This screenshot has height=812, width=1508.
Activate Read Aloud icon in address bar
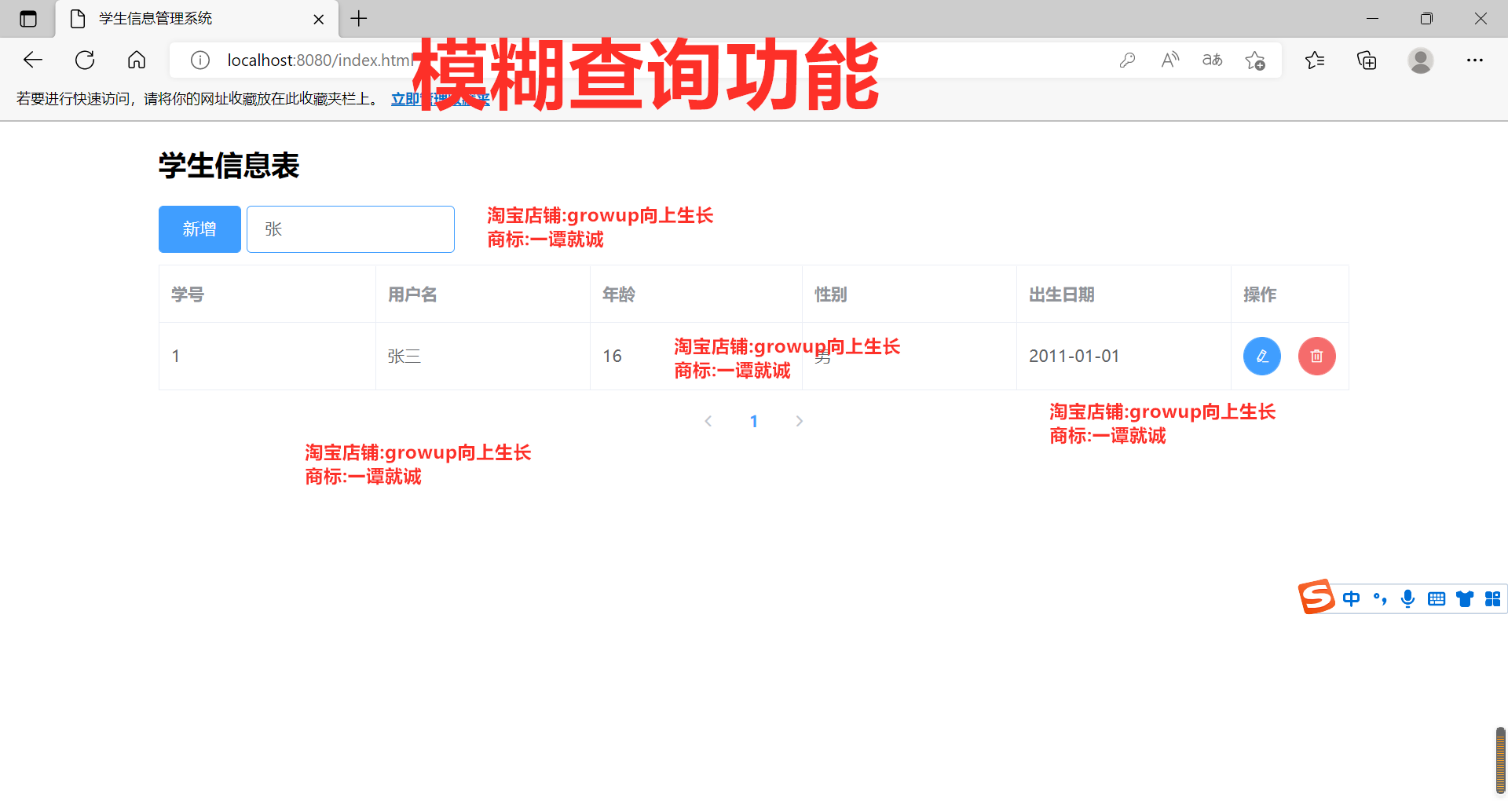click(x=1169, y=60)
